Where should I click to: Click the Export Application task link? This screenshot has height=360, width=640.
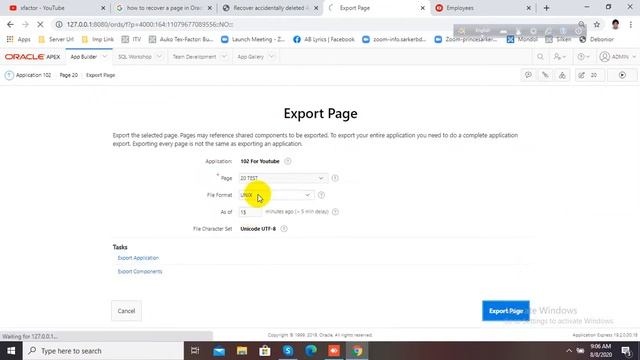[138, 258]
